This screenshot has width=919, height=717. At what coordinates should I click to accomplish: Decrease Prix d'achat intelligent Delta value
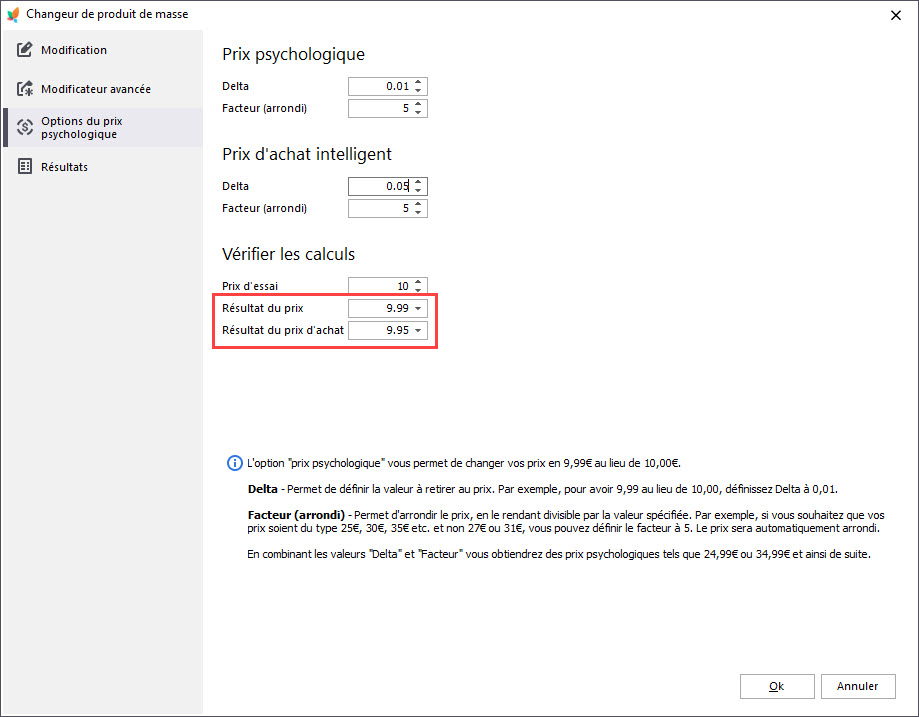[x=418, y=190]
